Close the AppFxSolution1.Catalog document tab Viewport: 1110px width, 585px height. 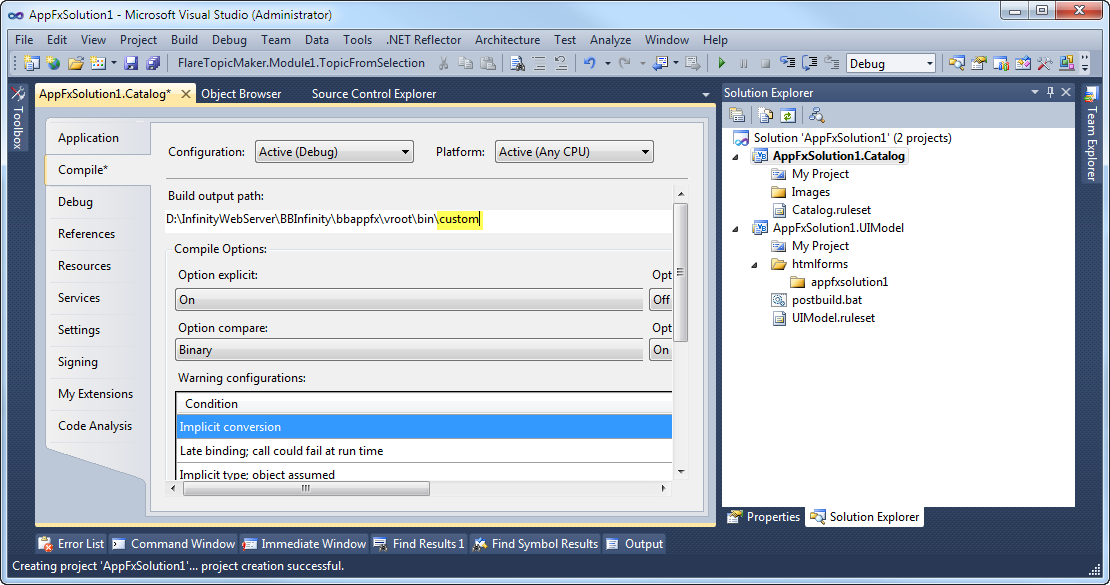click(185, 93)
